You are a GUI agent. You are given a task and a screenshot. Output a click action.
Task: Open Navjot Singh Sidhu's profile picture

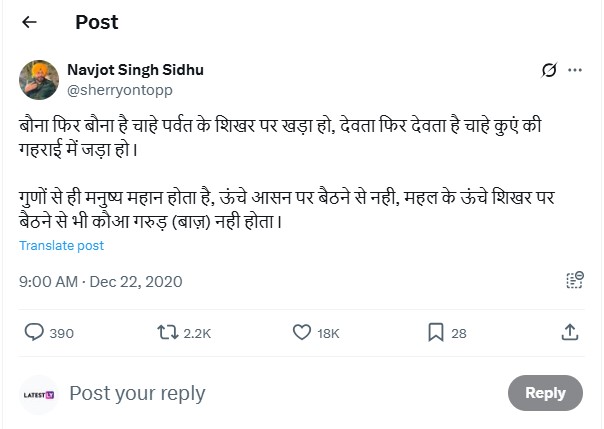38,79
